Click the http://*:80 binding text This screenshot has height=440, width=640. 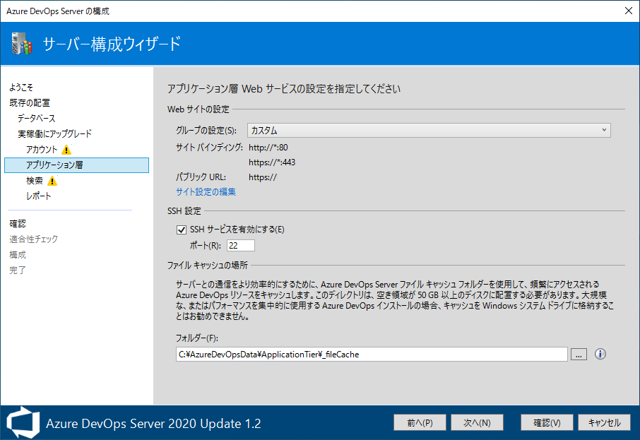[268, 147]
